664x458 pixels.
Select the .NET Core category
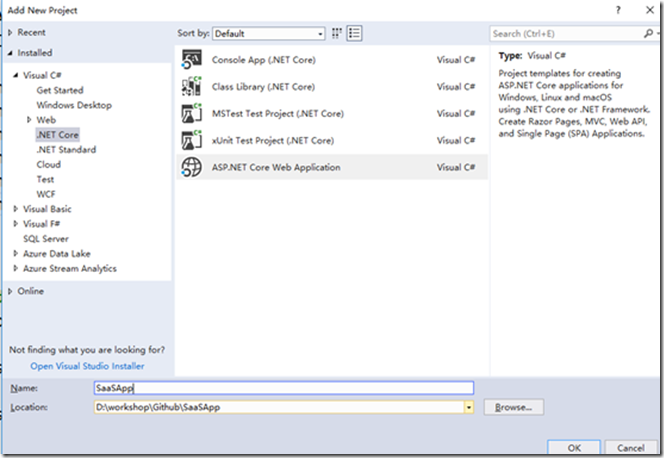[x=58, y=135]
